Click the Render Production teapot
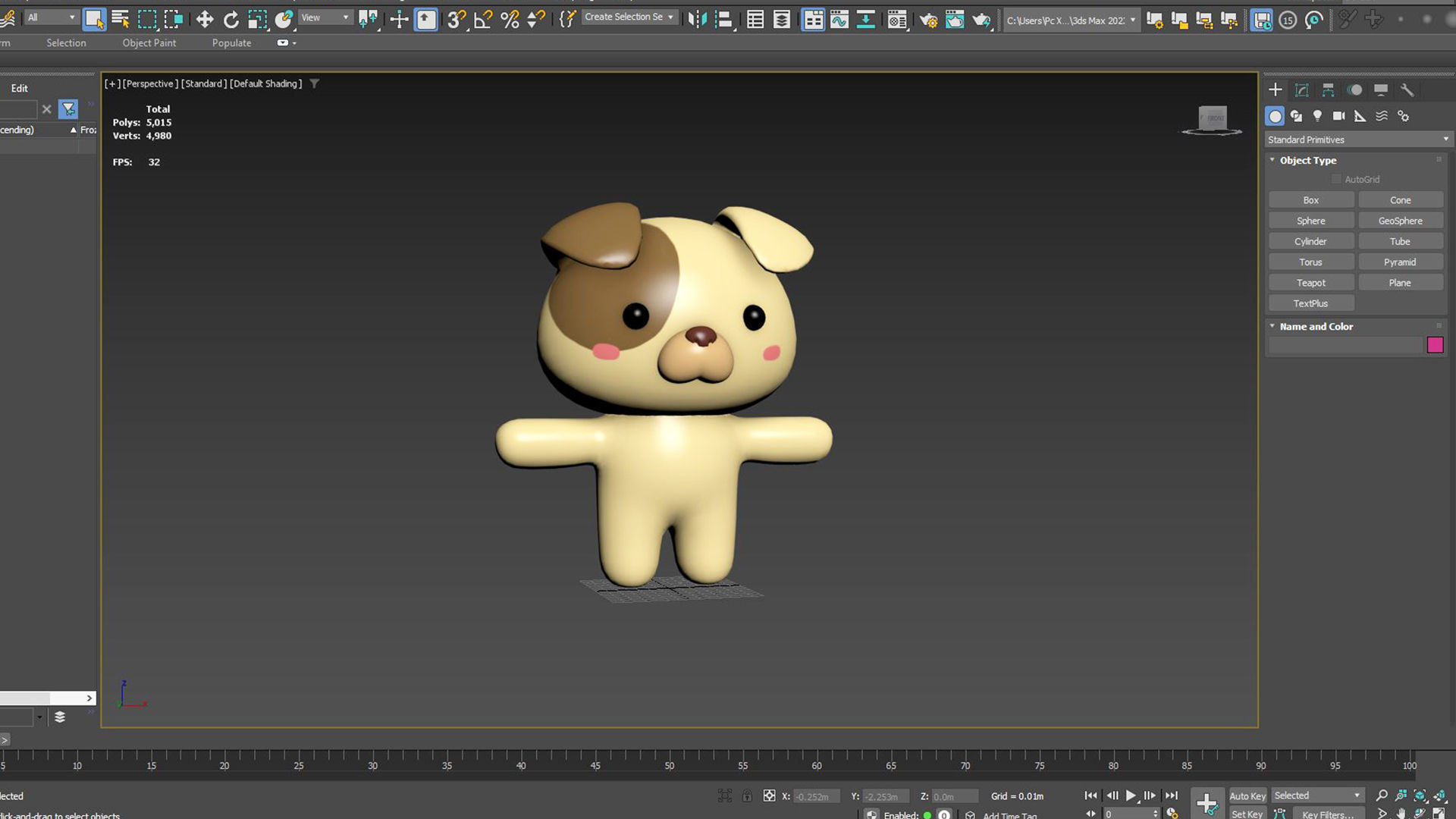This screenshot has width=1456, height=819. 981,19
